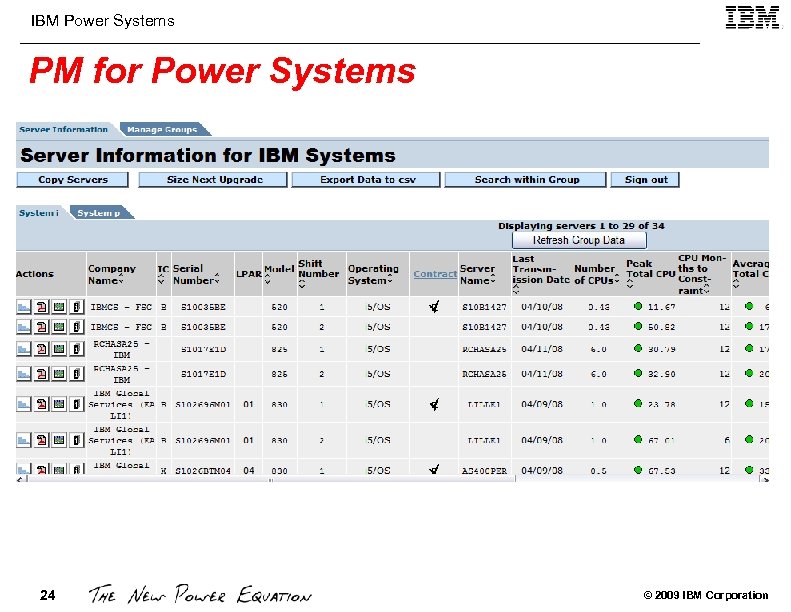Image resolution: width=791 pixels, height=612 pixels.
Task: Open the graph icon in the RCHASA25 shift 2 row
Action: [24, 374]
